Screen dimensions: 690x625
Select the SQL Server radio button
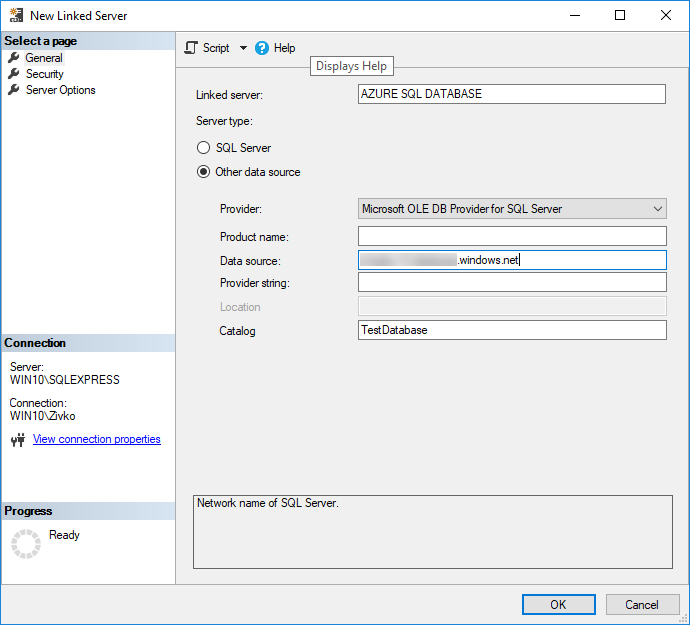coord(203,148)
